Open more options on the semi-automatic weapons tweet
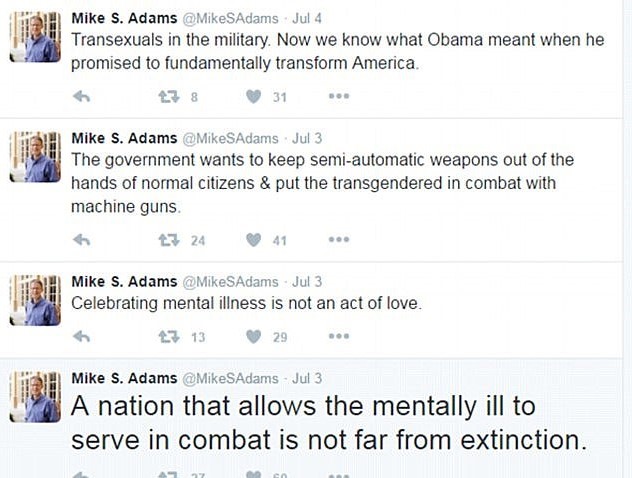Viewport: 632px width, 478px height. pos(339,240)
